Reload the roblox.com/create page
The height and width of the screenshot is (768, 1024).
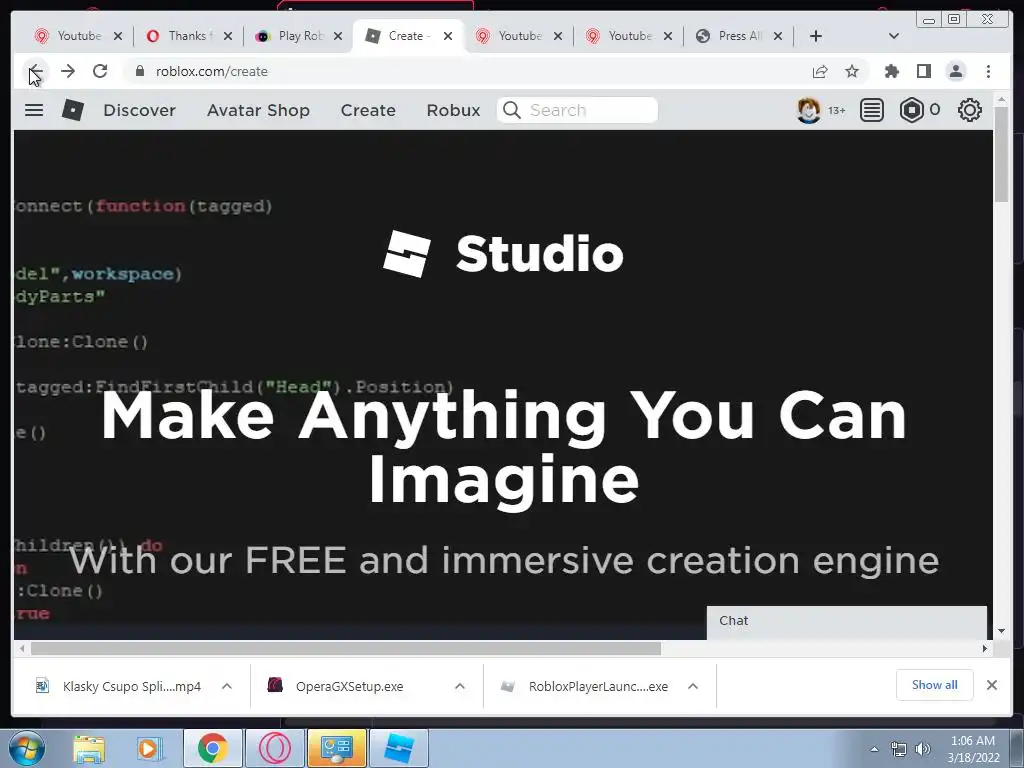point(100,71)
